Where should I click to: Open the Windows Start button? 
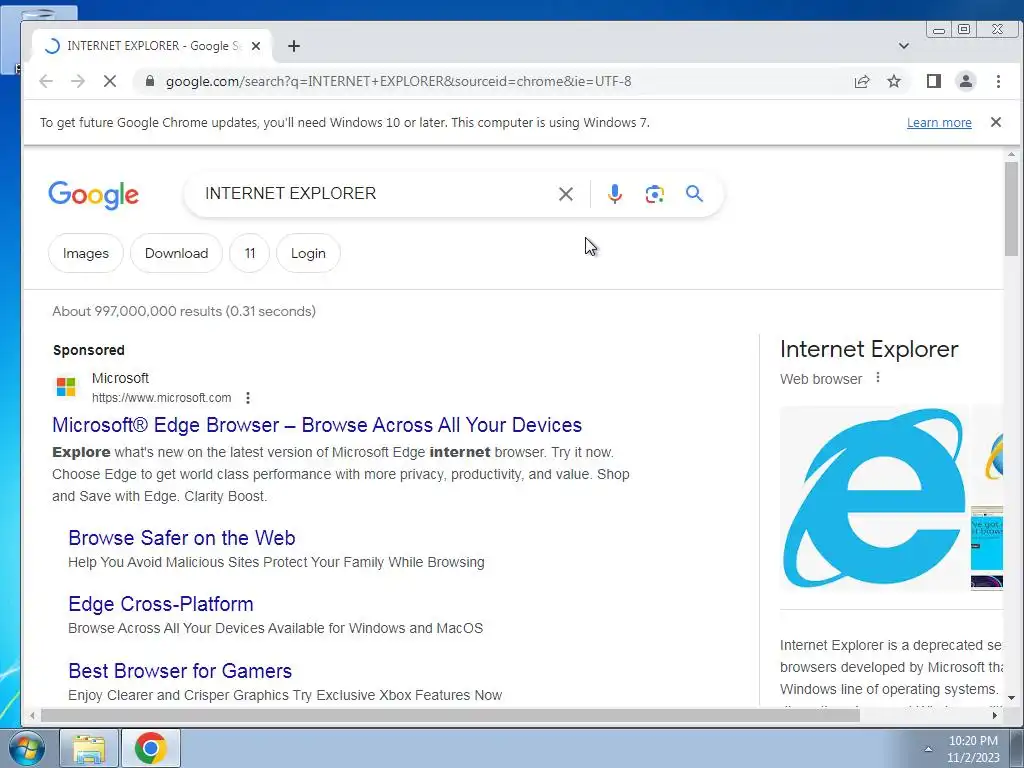click(x=27, y=748)
